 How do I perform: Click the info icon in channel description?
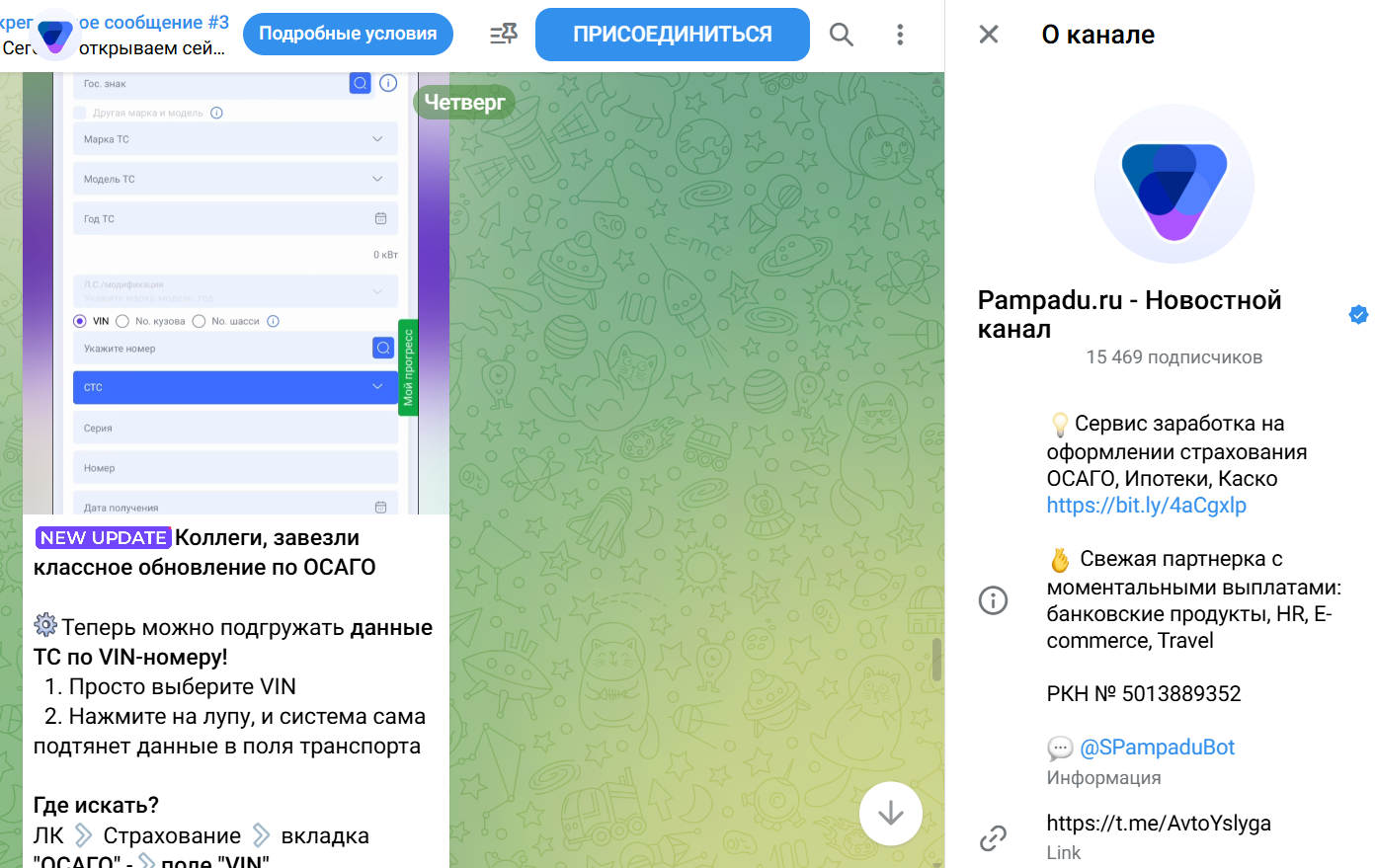click(x=993, y=600)
